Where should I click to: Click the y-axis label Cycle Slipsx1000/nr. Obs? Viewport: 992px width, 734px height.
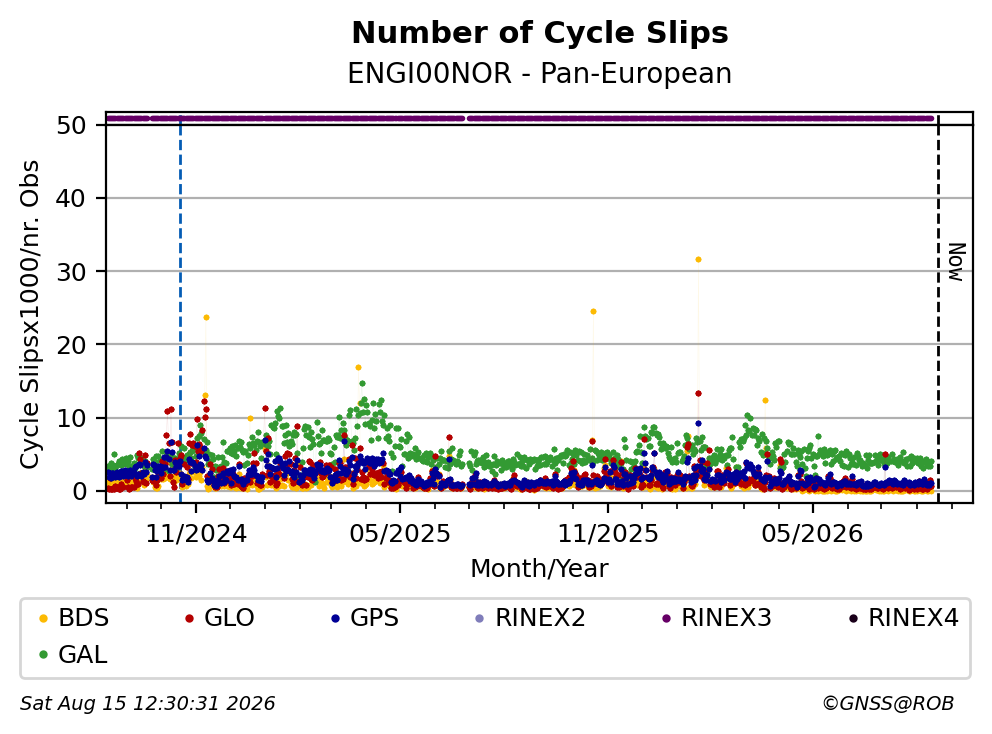(29, 314)
